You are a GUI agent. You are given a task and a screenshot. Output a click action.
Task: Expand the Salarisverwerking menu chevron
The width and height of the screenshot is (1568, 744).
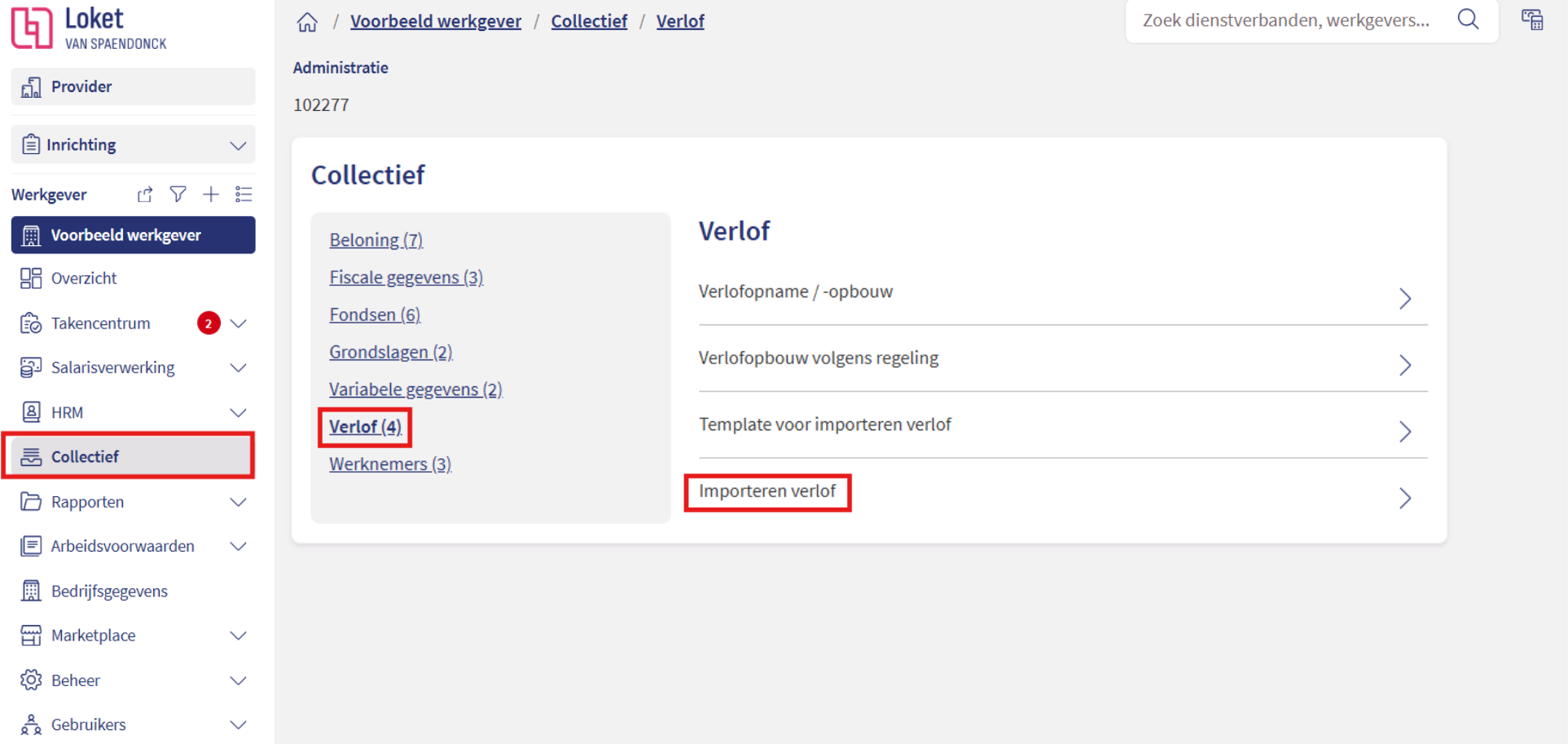(238, 368)
